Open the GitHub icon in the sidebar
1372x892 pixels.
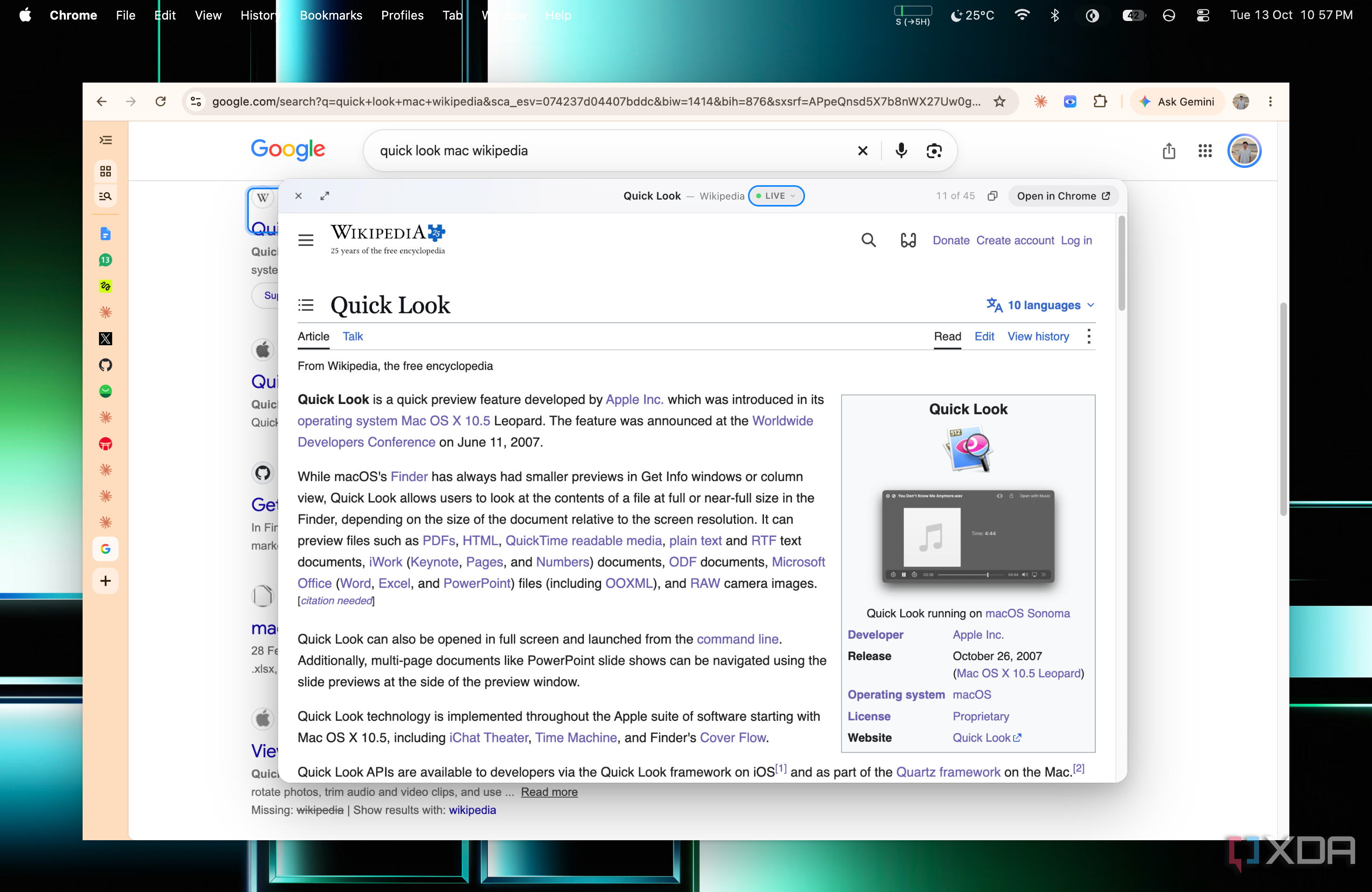coord(105,365)
